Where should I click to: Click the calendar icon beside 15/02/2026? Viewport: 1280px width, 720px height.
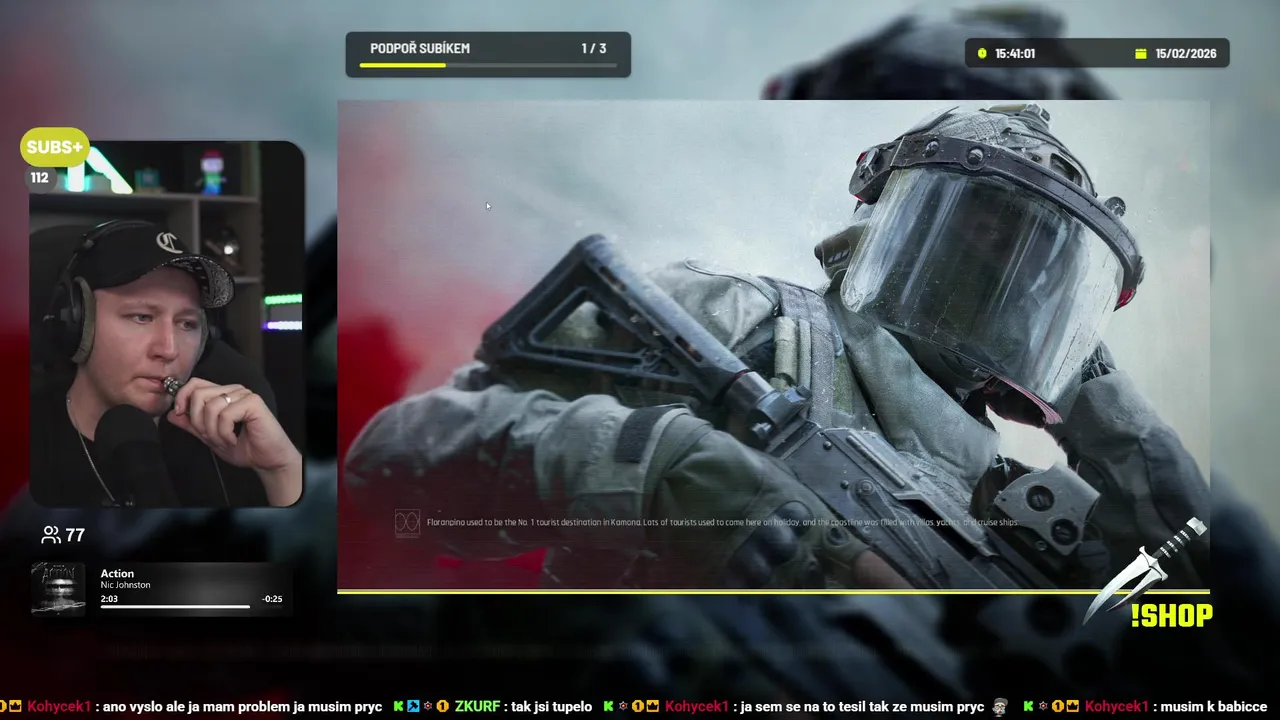1140,54
